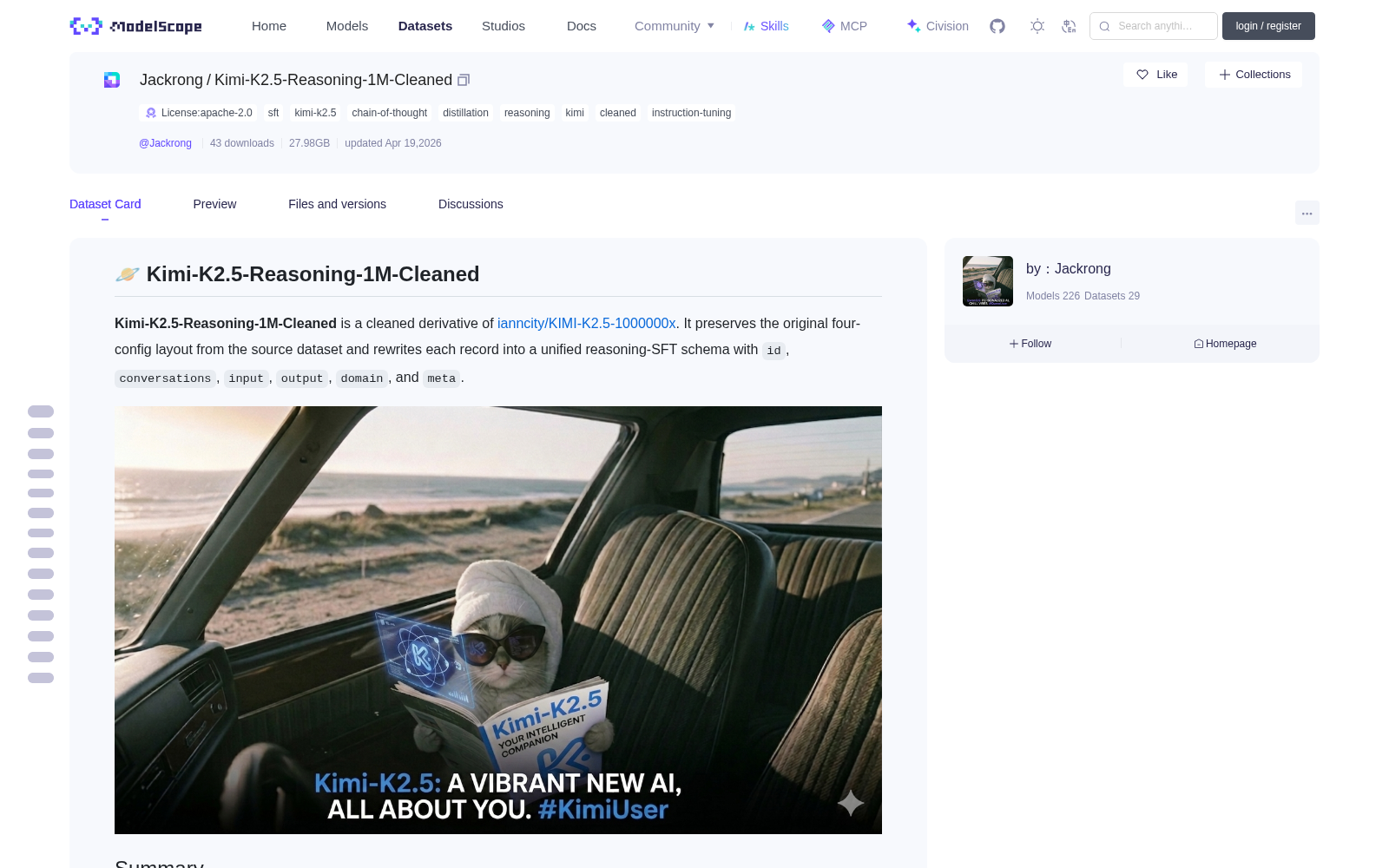Click the chain-of-thought tag

point(389,113)
